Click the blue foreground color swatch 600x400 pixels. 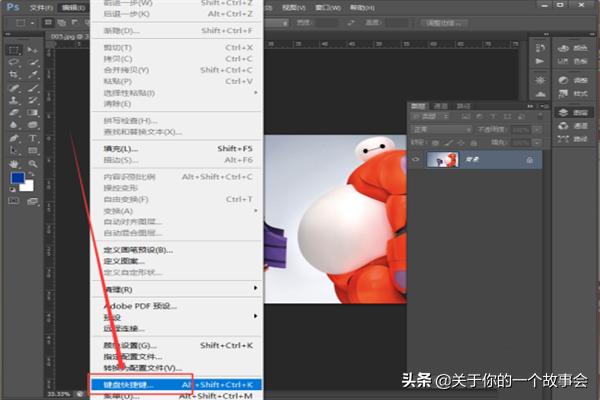coord(17,180)
